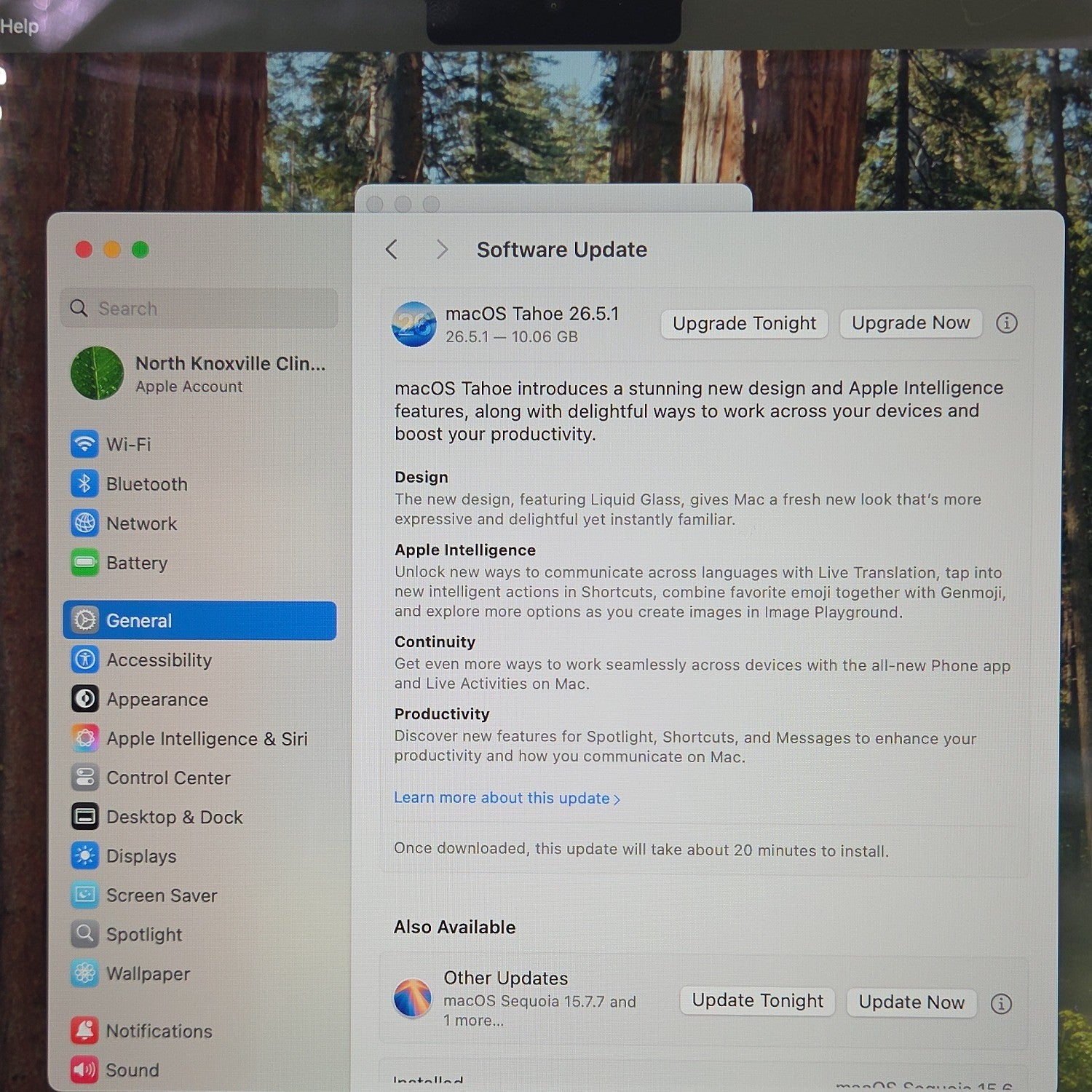The width and height of the screenshot is (1092, 1092).
Task: Click the search magnifier icon
Action: [79, 308]
